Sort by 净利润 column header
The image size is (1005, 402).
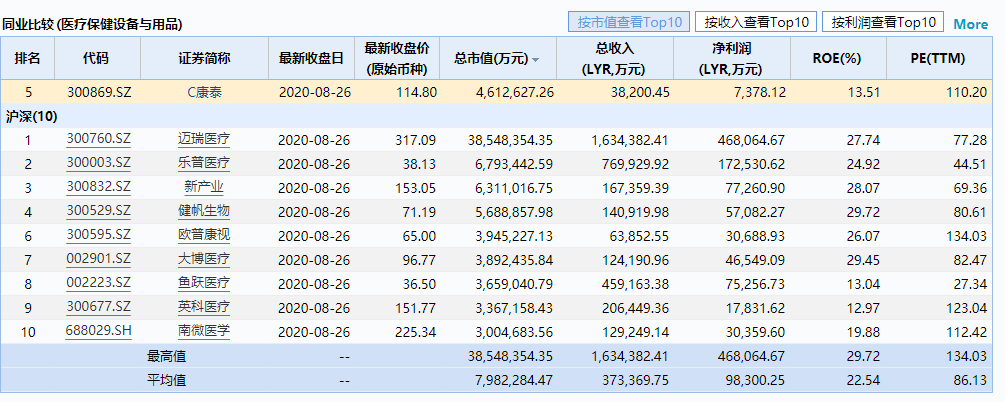[x=732, y=58]
